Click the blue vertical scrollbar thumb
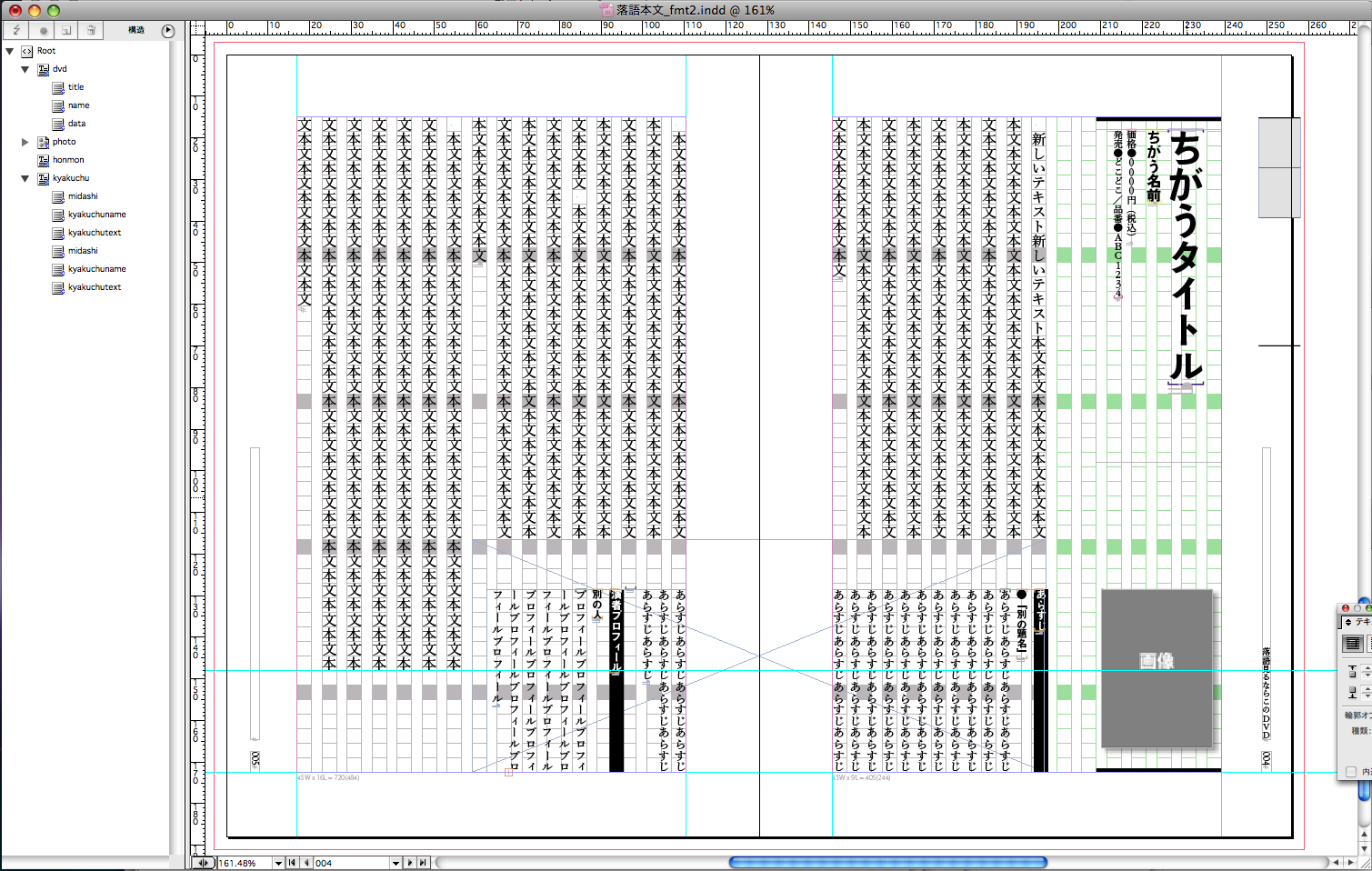Screen dimensions: 1372x871 pyautogui.click(x=1364, y=792)
